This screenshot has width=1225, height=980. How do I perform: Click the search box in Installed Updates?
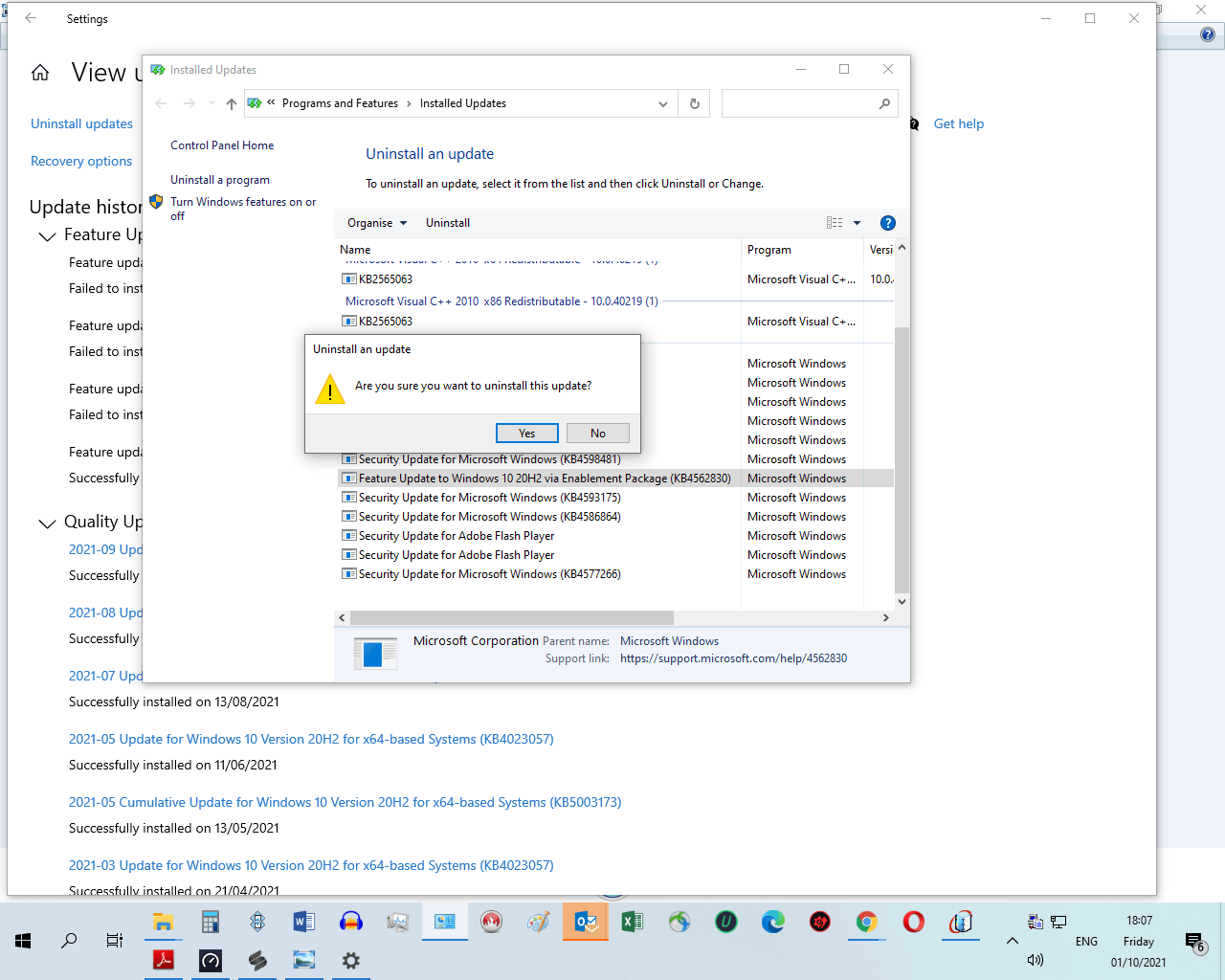(810, 103)
